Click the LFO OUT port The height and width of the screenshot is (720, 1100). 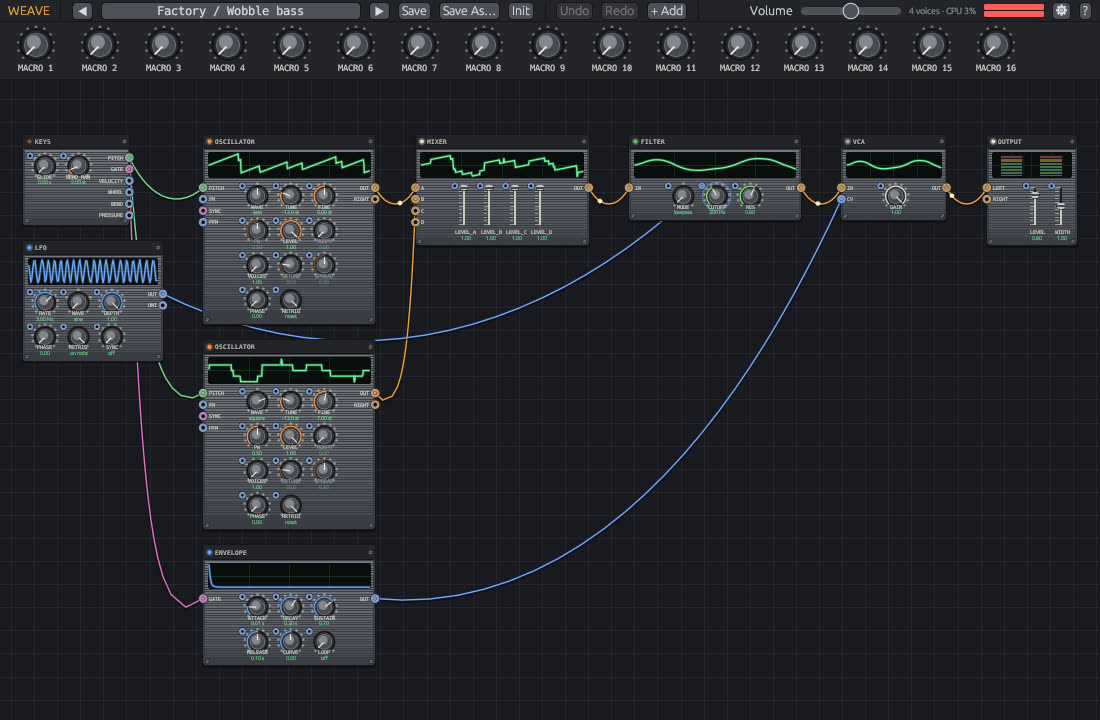(x=163, y=294)
